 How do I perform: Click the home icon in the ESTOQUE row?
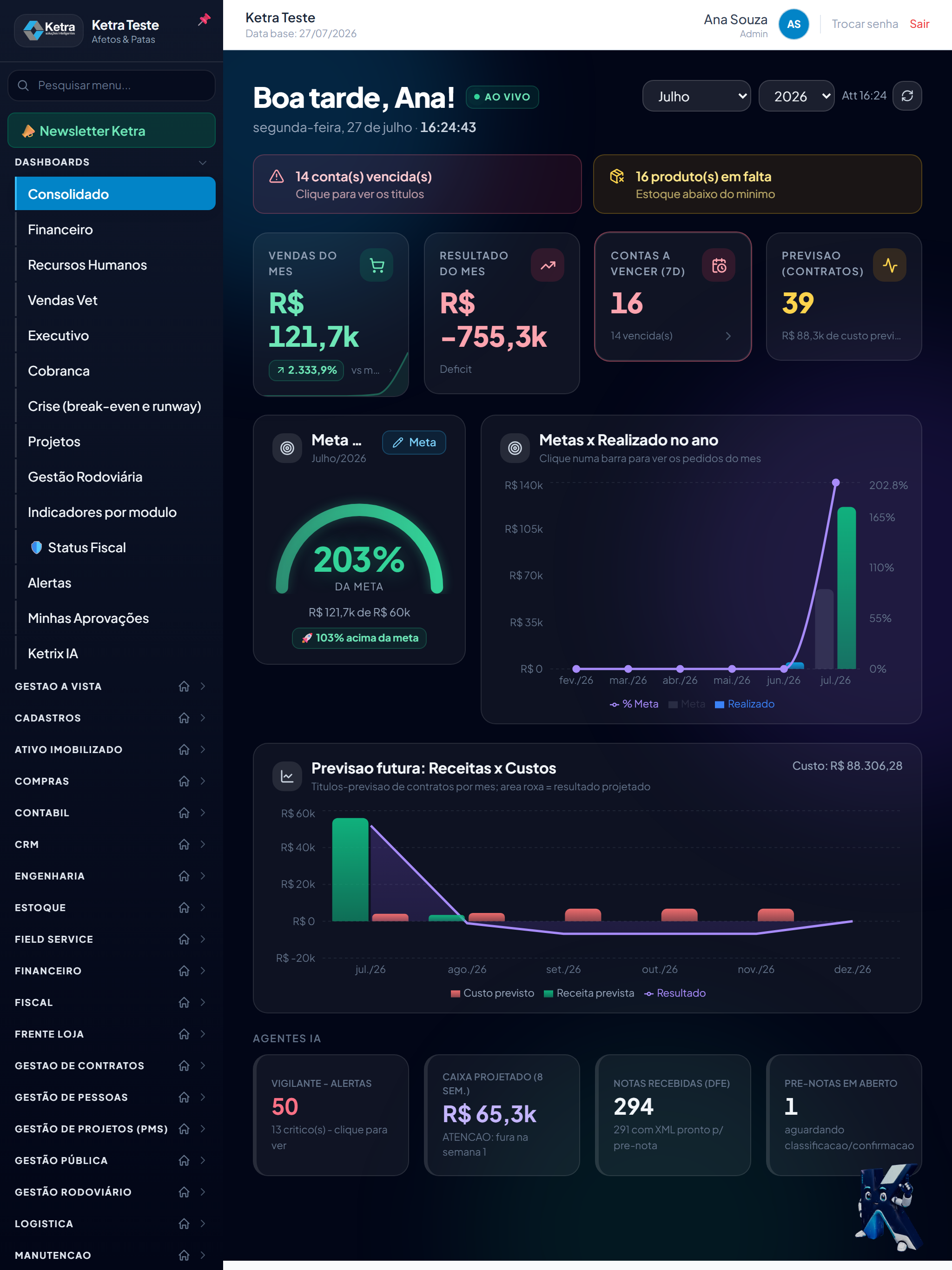click(184, 908)
